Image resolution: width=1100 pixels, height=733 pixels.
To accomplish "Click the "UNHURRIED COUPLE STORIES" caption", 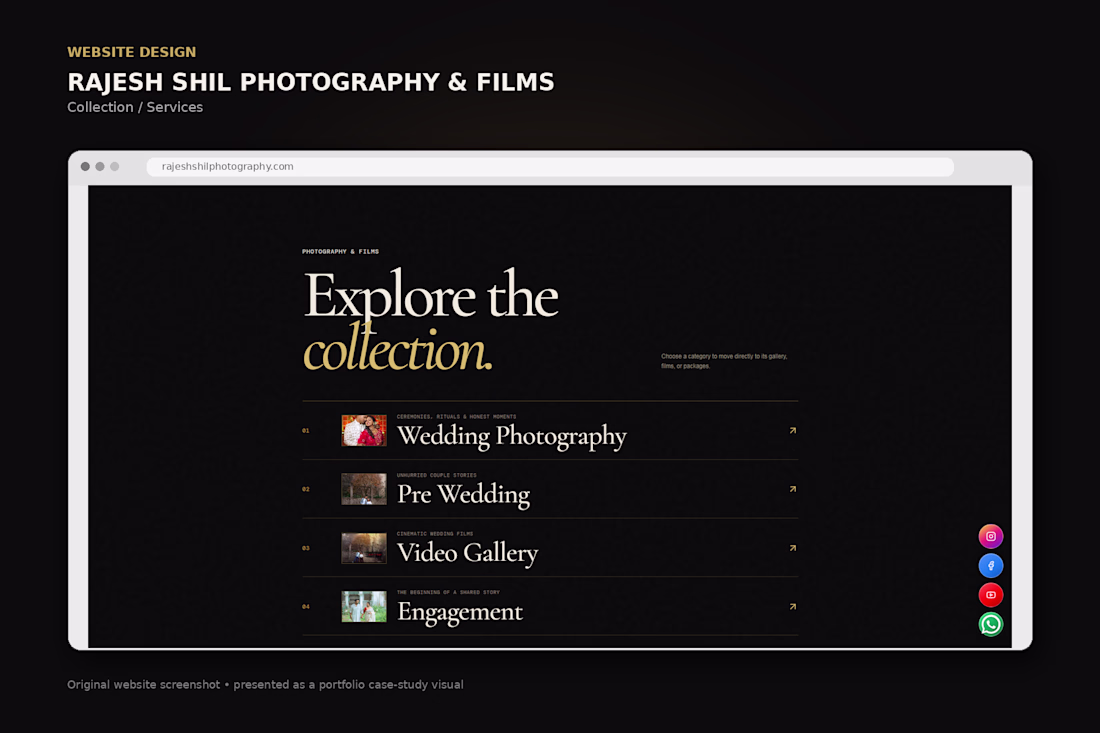I will 436,475.
